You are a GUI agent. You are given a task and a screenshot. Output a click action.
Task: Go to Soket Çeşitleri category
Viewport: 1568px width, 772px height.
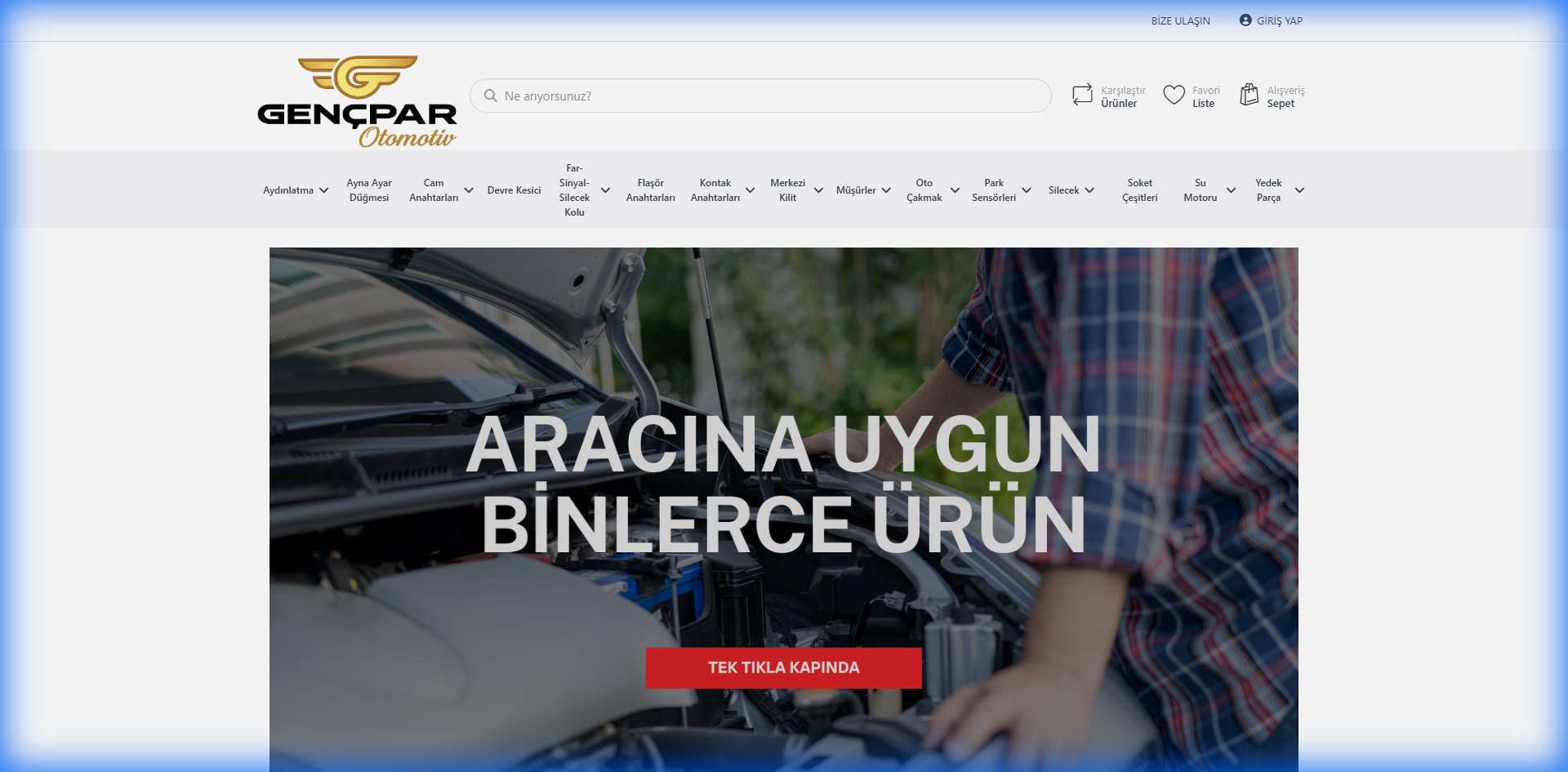pos(1139,190)
